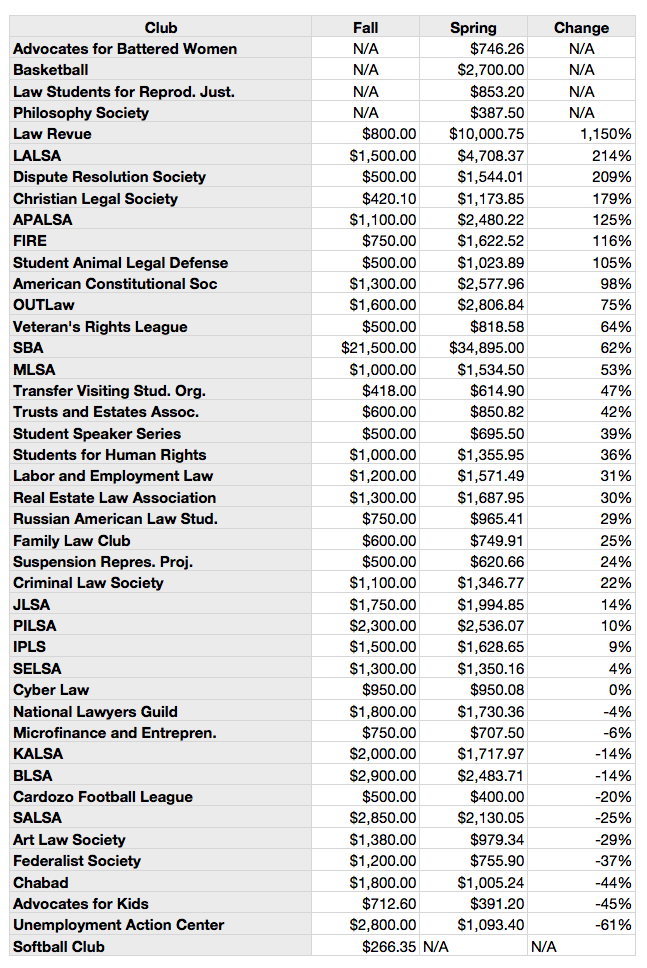
Task: Select the Softball Club row label
Action: pyautogui.click(x=161, y=947)
